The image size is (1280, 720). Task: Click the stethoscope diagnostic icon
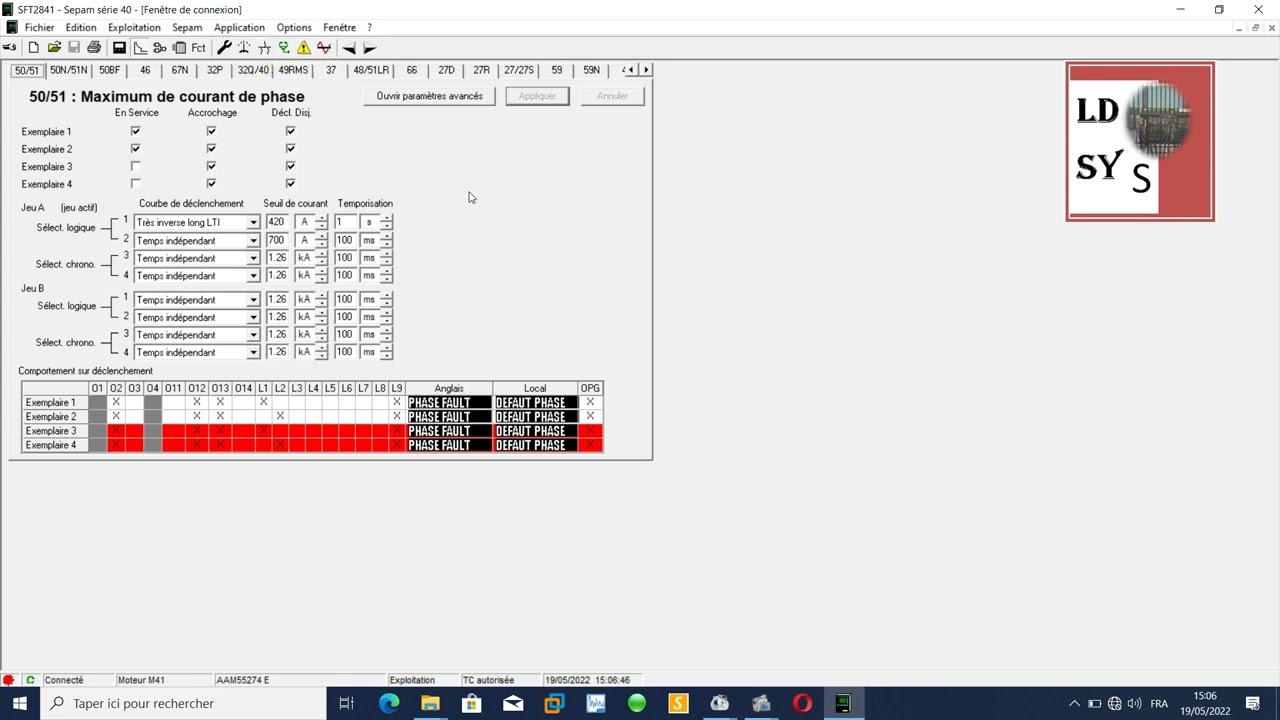coord(284,48)
